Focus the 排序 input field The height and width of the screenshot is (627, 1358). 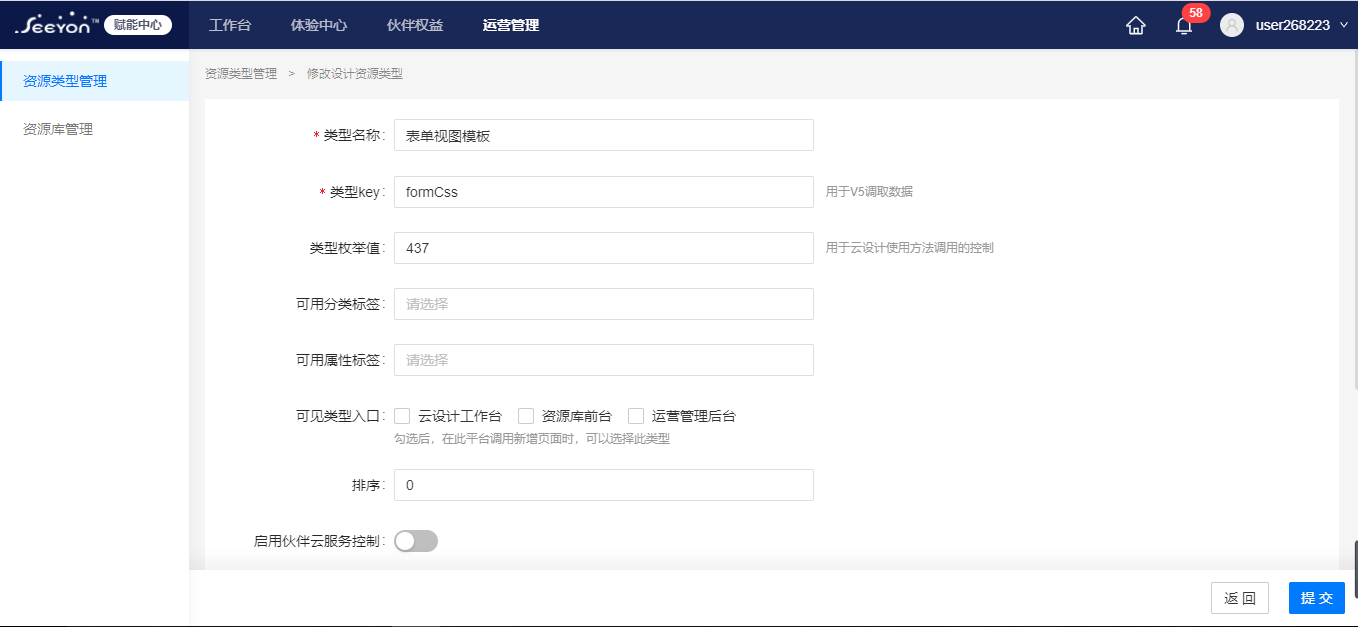pos(604,485)
